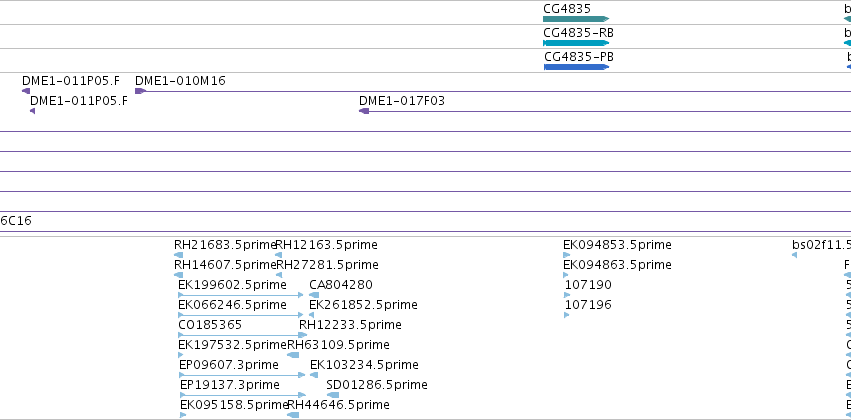Viewport: 851px width, 420px height.
Task: Select the RH12163.5prime label
Action: click(x=327, y=245)
